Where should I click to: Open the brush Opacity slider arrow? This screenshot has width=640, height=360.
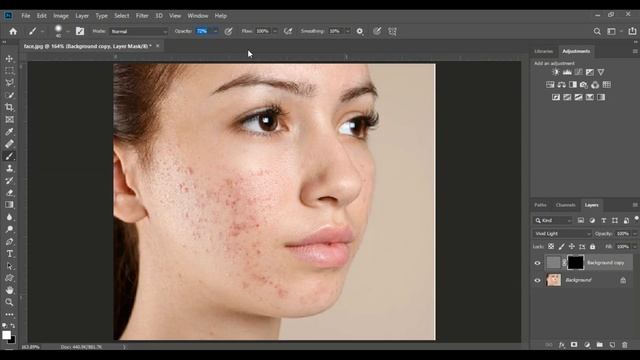pos(216,31)
